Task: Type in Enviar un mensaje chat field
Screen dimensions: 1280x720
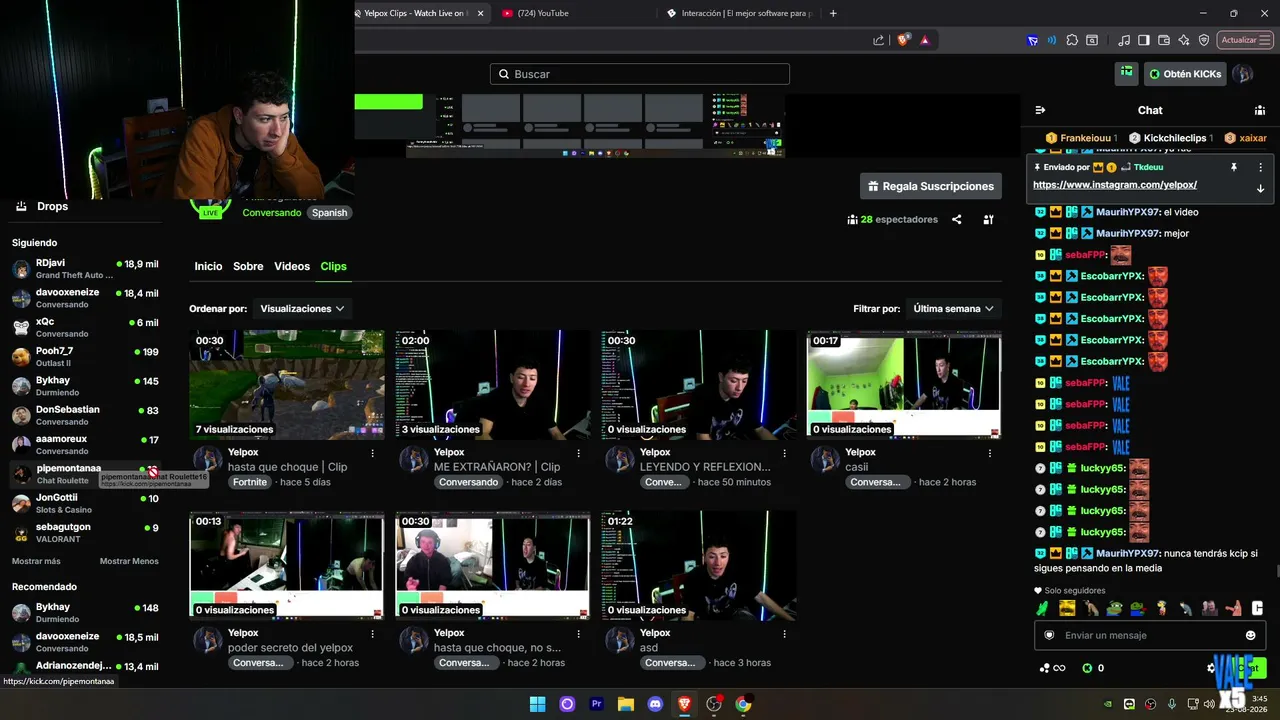Action: pyautogui.click(x=1148, y=635)
